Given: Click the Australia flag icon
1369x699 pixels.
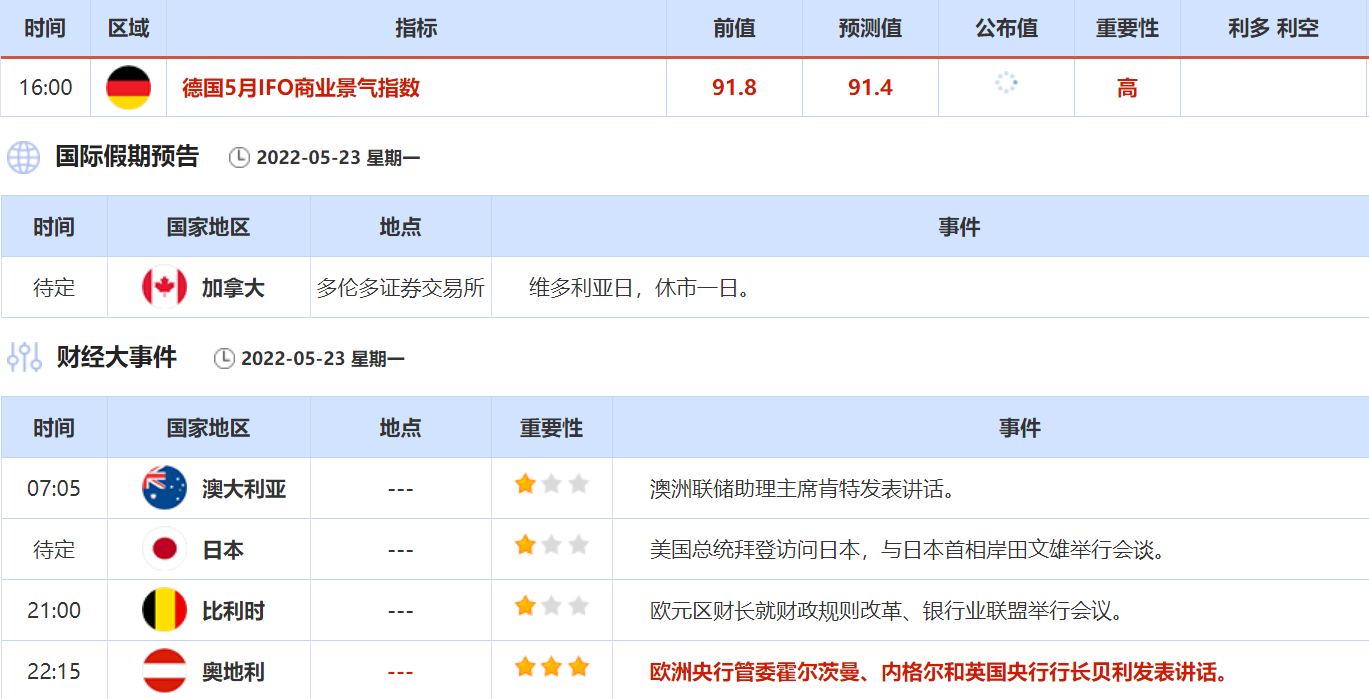Looking at the screenshot, I should click(x=164, y=489).
